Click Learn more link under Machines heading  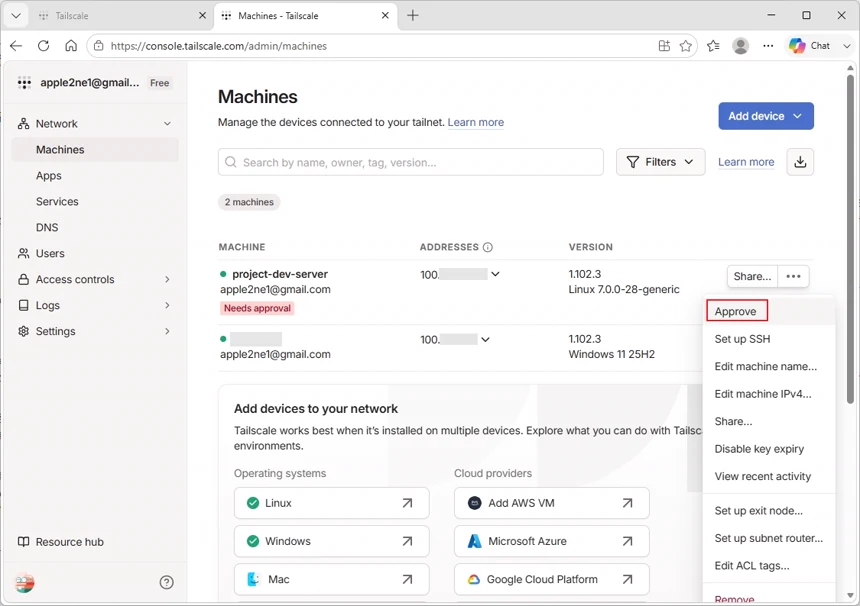click(476, 122)
